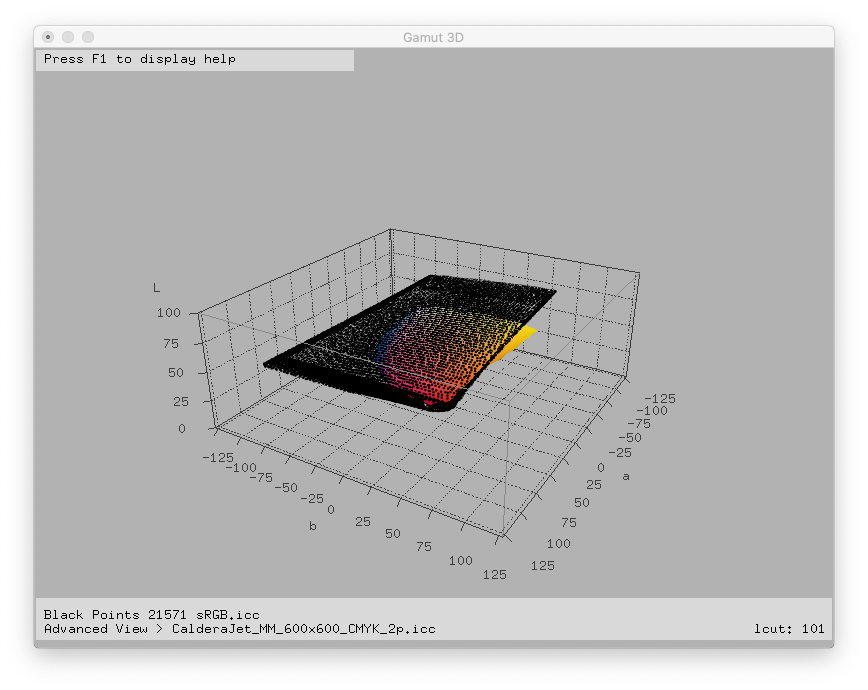Click the 'Black Points 21571 sRGB.icc' status text

tap(152, 613)
